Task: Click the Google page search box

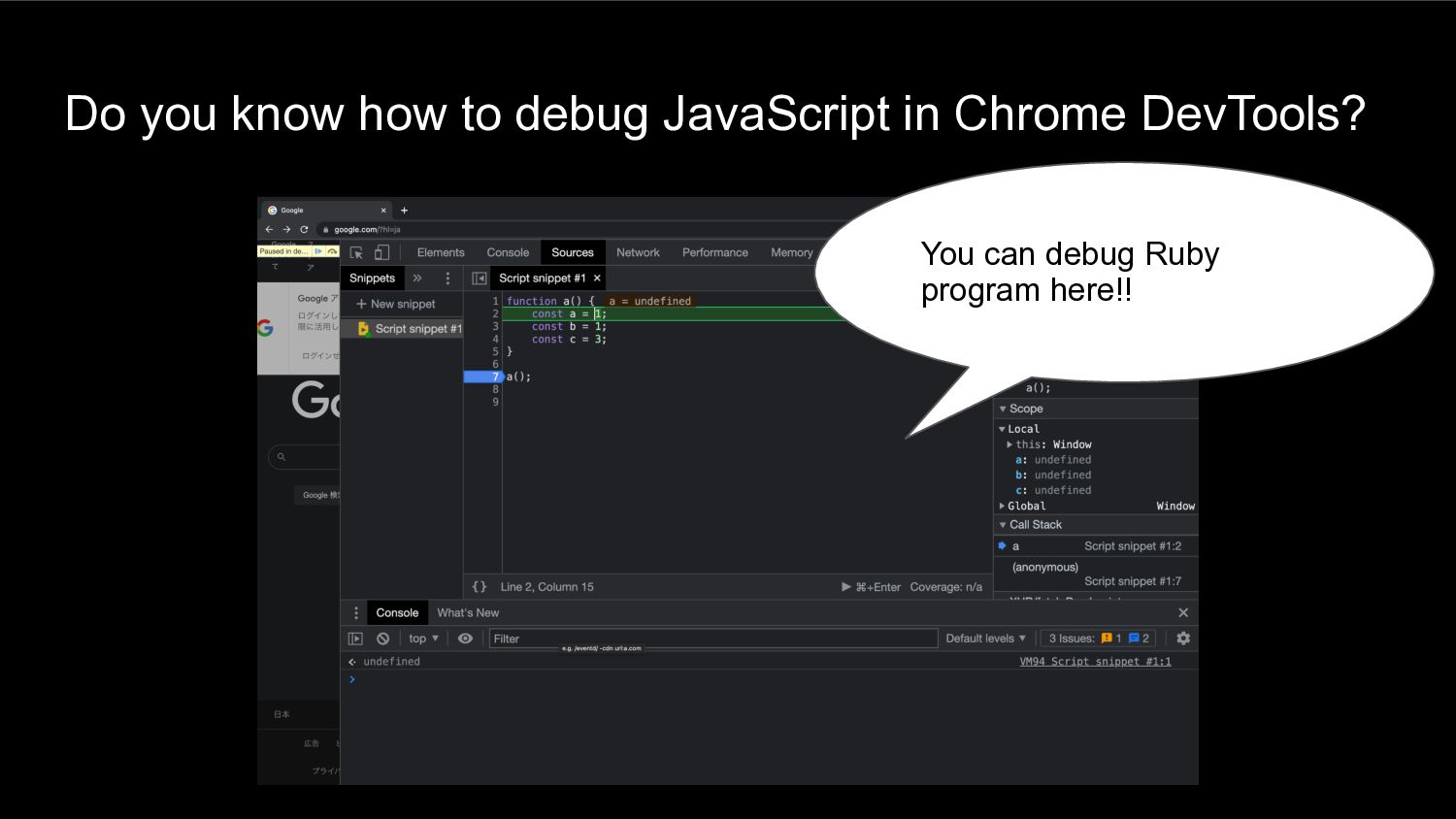Action: click(304, 457)
